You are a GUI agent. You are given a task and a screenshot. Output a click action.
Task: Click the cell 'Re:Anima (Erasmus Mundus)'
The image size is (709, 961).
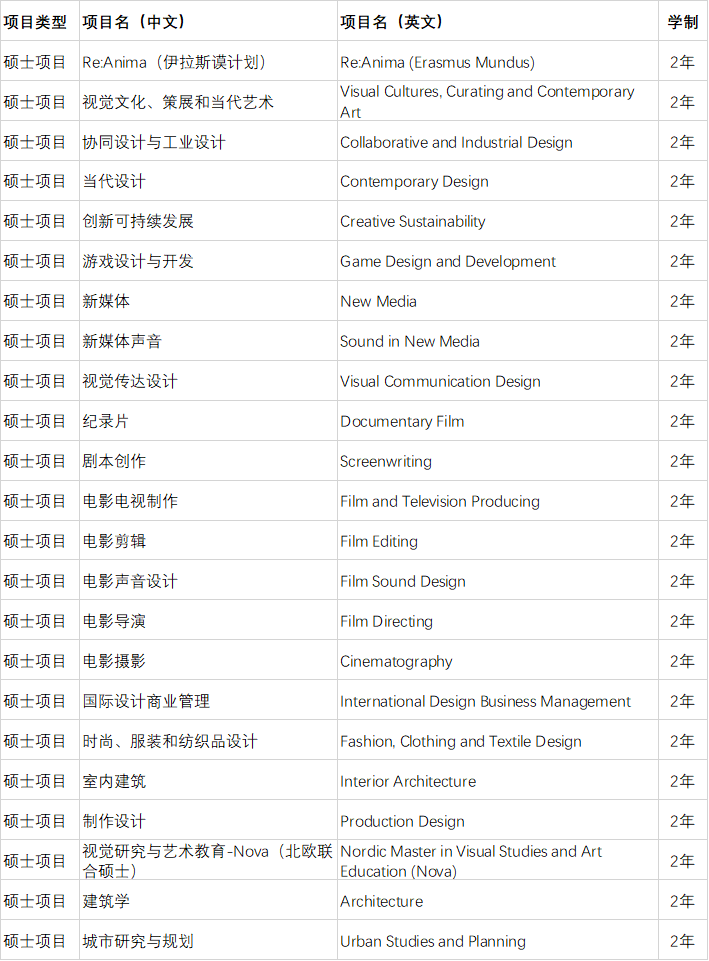click(498, 61)
